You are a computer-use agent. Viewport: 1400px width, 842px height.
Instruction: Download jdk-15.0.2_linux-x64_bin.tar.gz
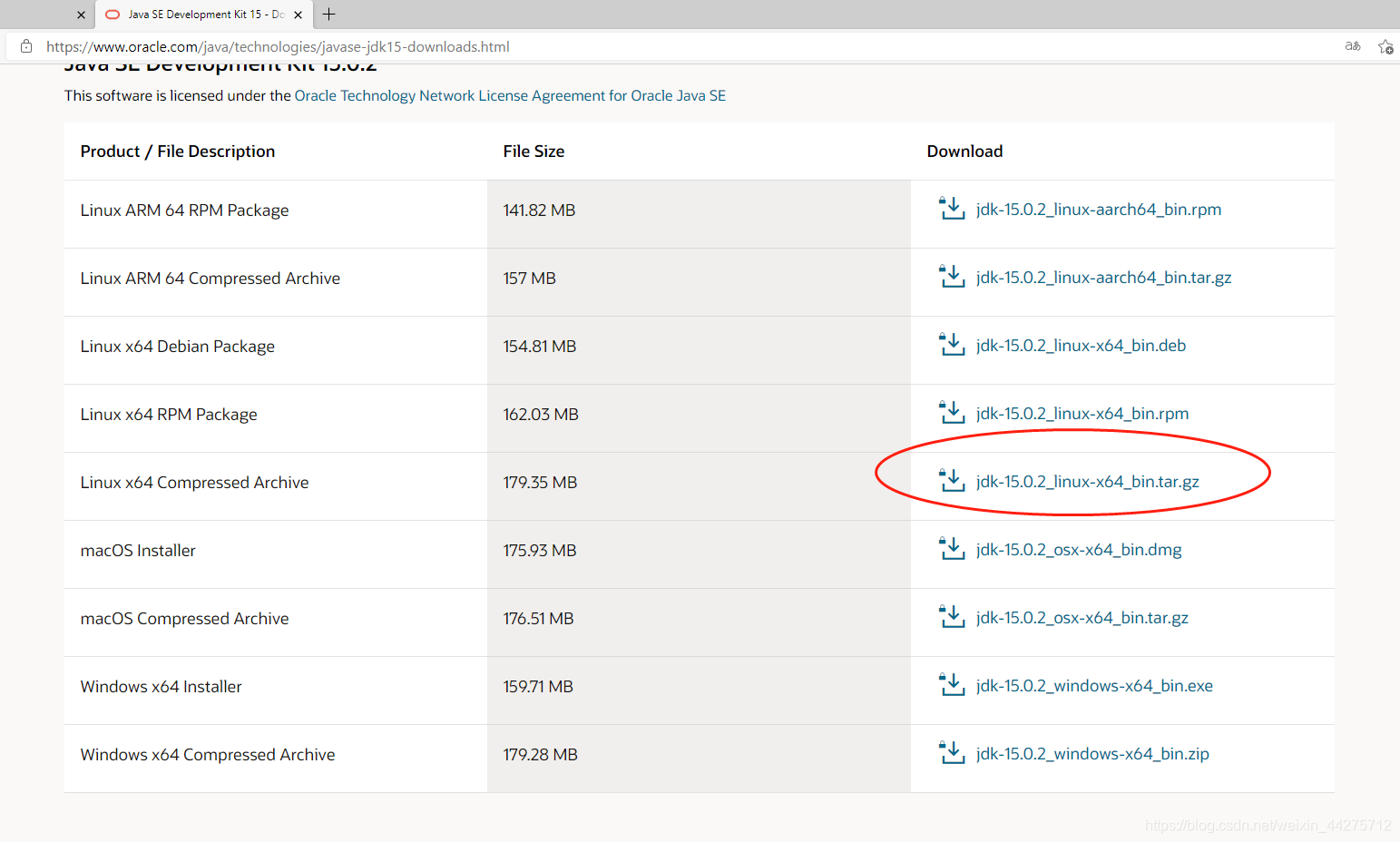click(1088, 482)
